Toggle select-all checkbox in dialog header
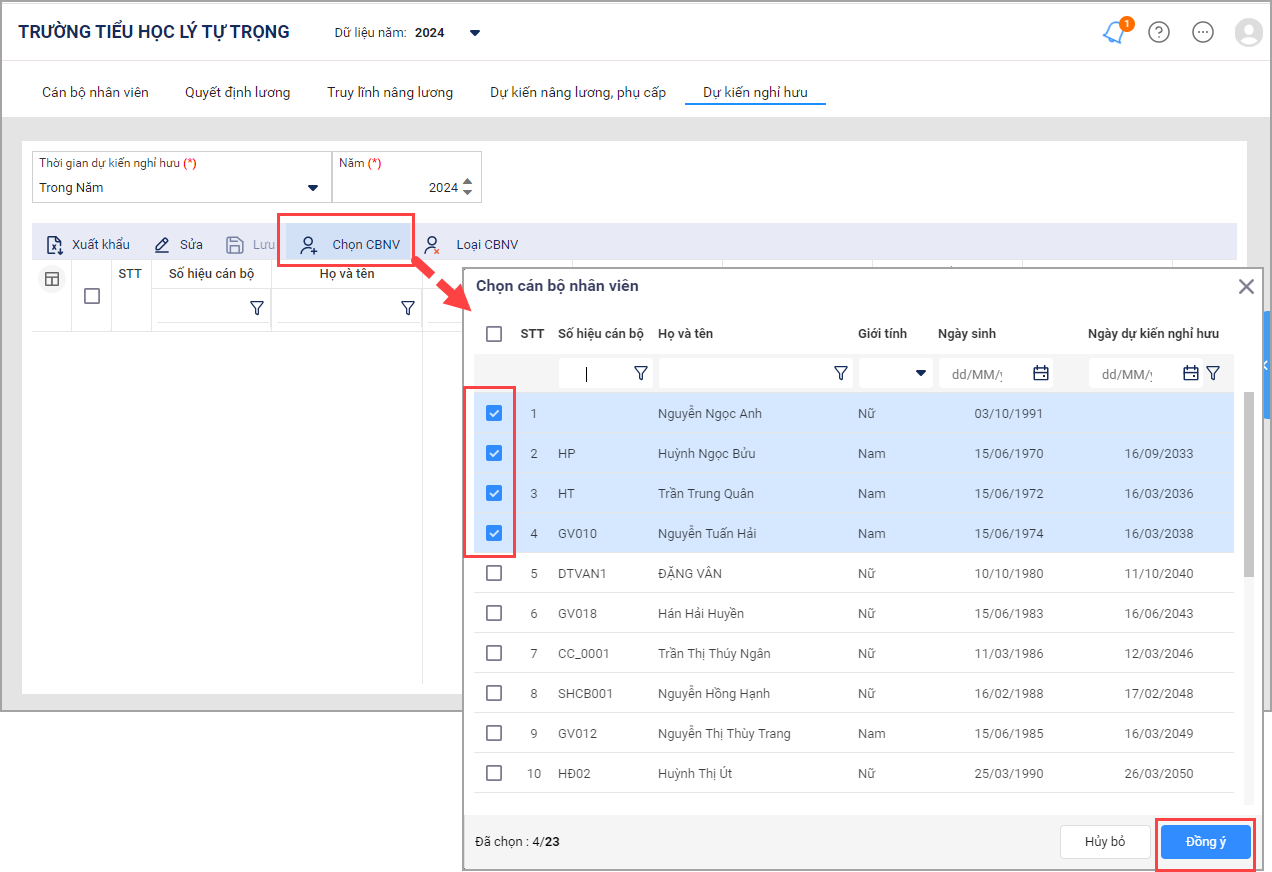The width and height of the screenshot is (1272, 872). click(x=494, y=334)
